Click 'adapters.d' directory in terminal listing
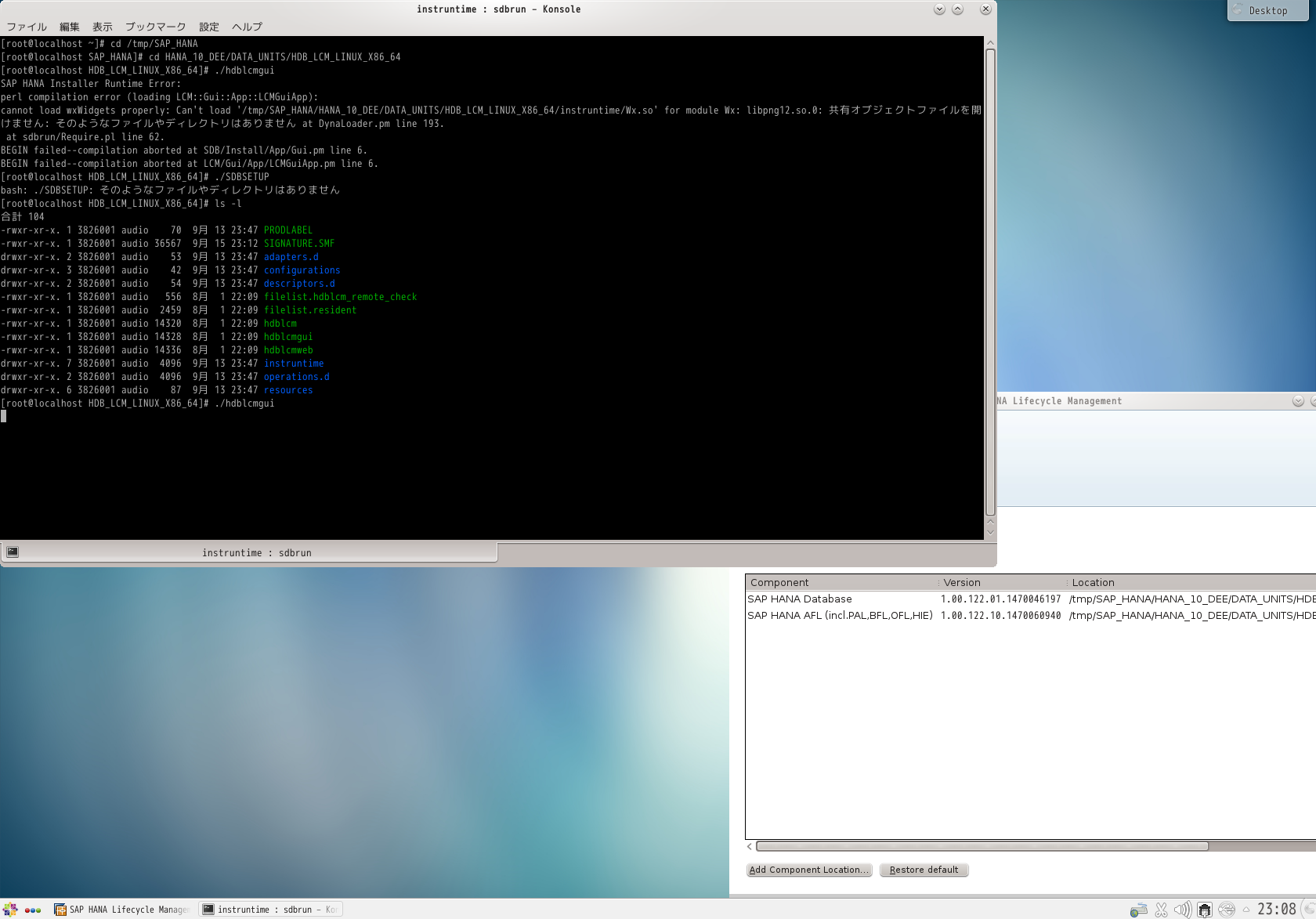Screen dimensions: 1316x919 click(291, 257)
